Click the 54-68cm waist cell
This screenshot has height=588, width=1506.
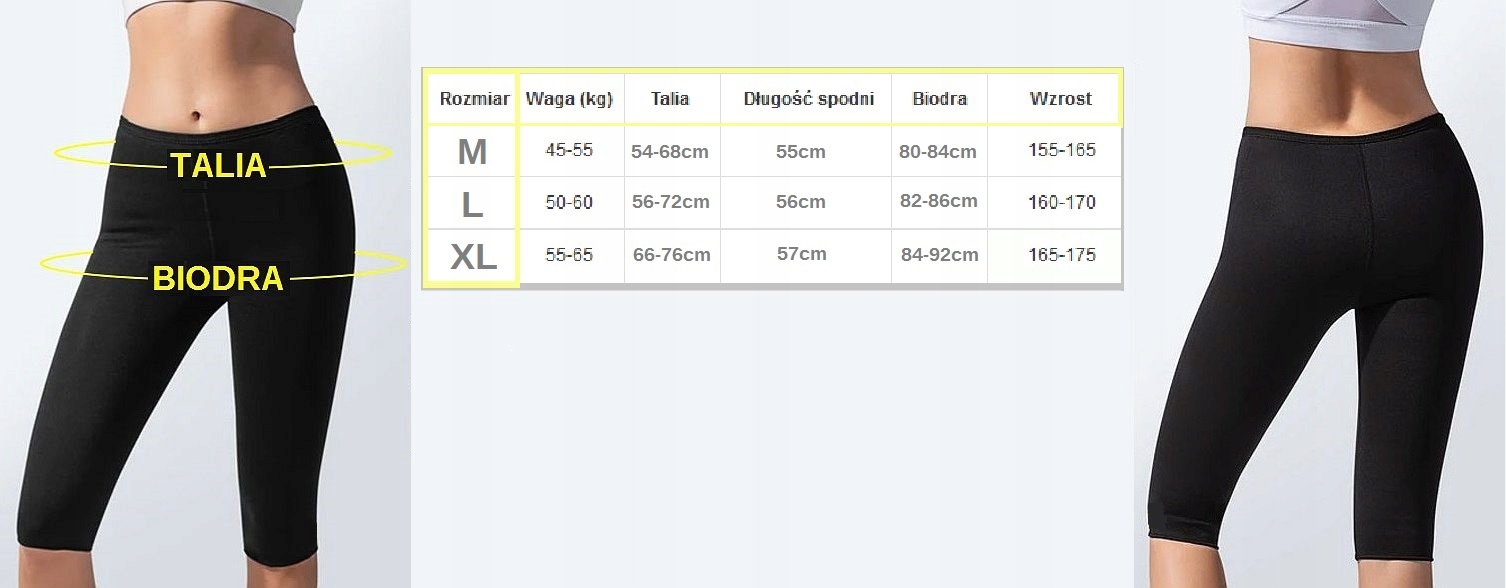[670, 152]
